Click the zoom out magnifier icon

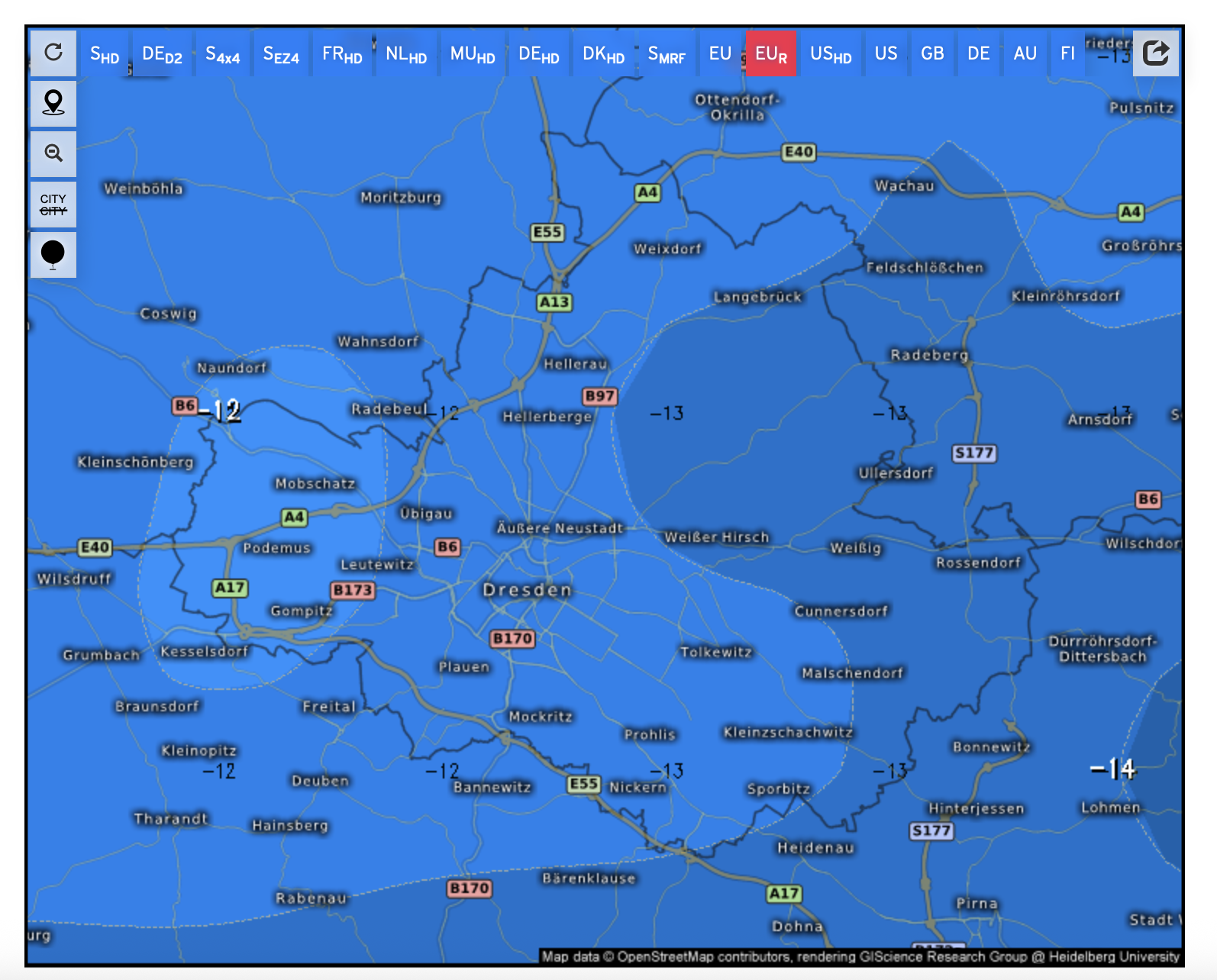[x=53, y=153]
